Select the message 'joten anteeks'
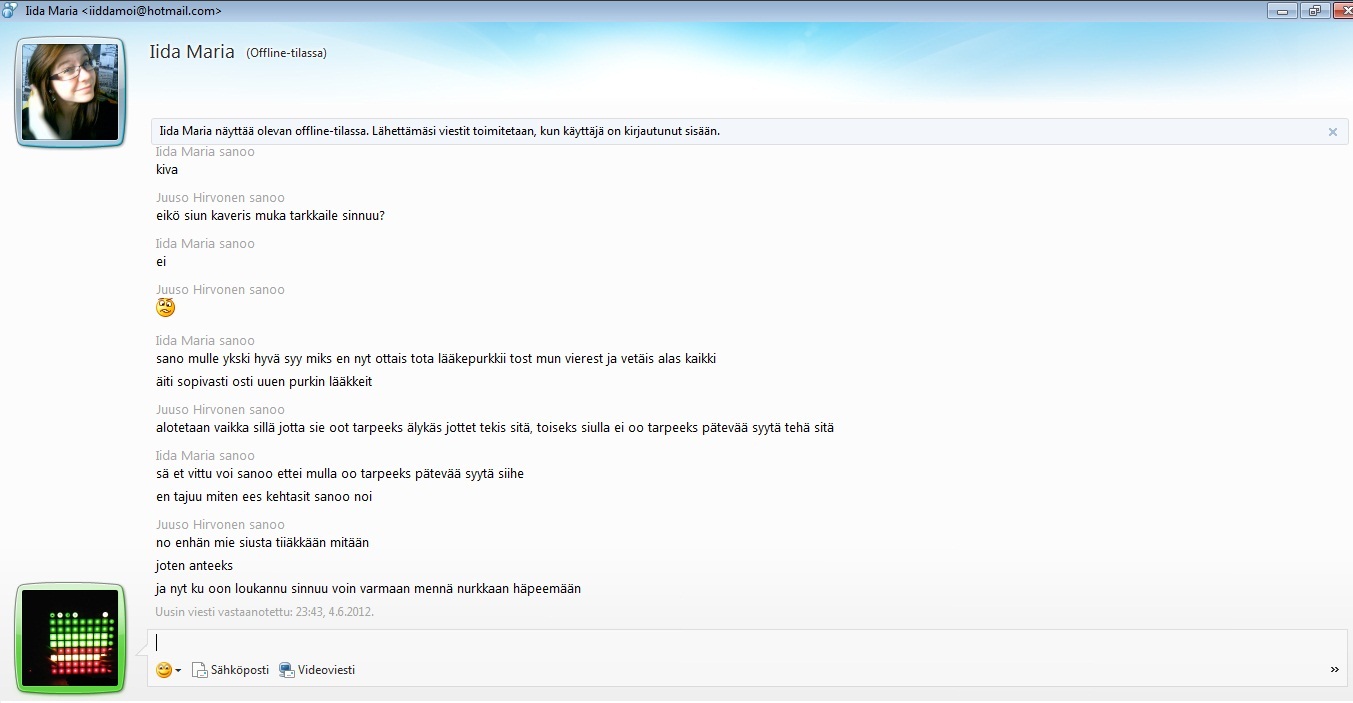The height and width of the screenshot is (703, 1353). [194, 566]
